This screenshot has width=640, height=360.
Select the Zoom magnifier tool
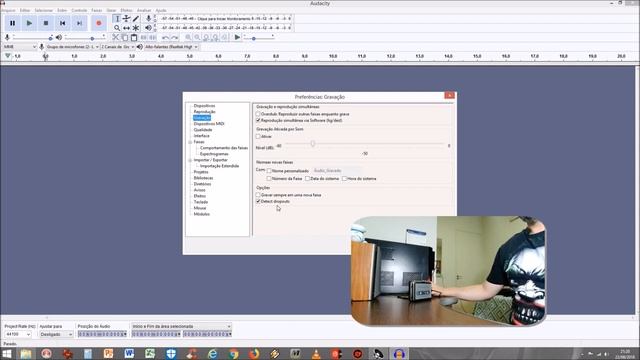point(117,28)
